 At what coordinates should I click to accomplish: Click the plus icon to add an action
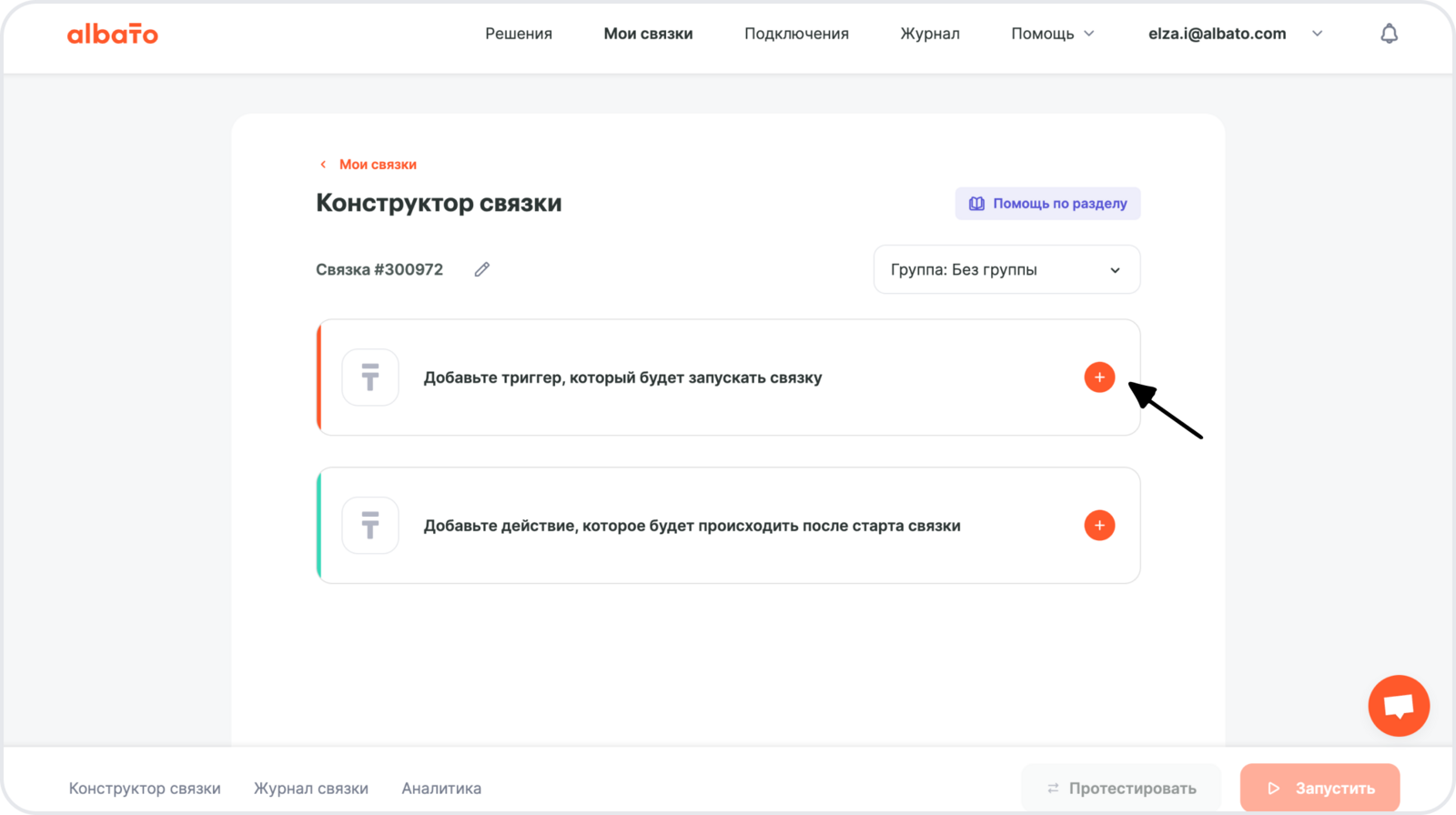[x=1099, y=526]
